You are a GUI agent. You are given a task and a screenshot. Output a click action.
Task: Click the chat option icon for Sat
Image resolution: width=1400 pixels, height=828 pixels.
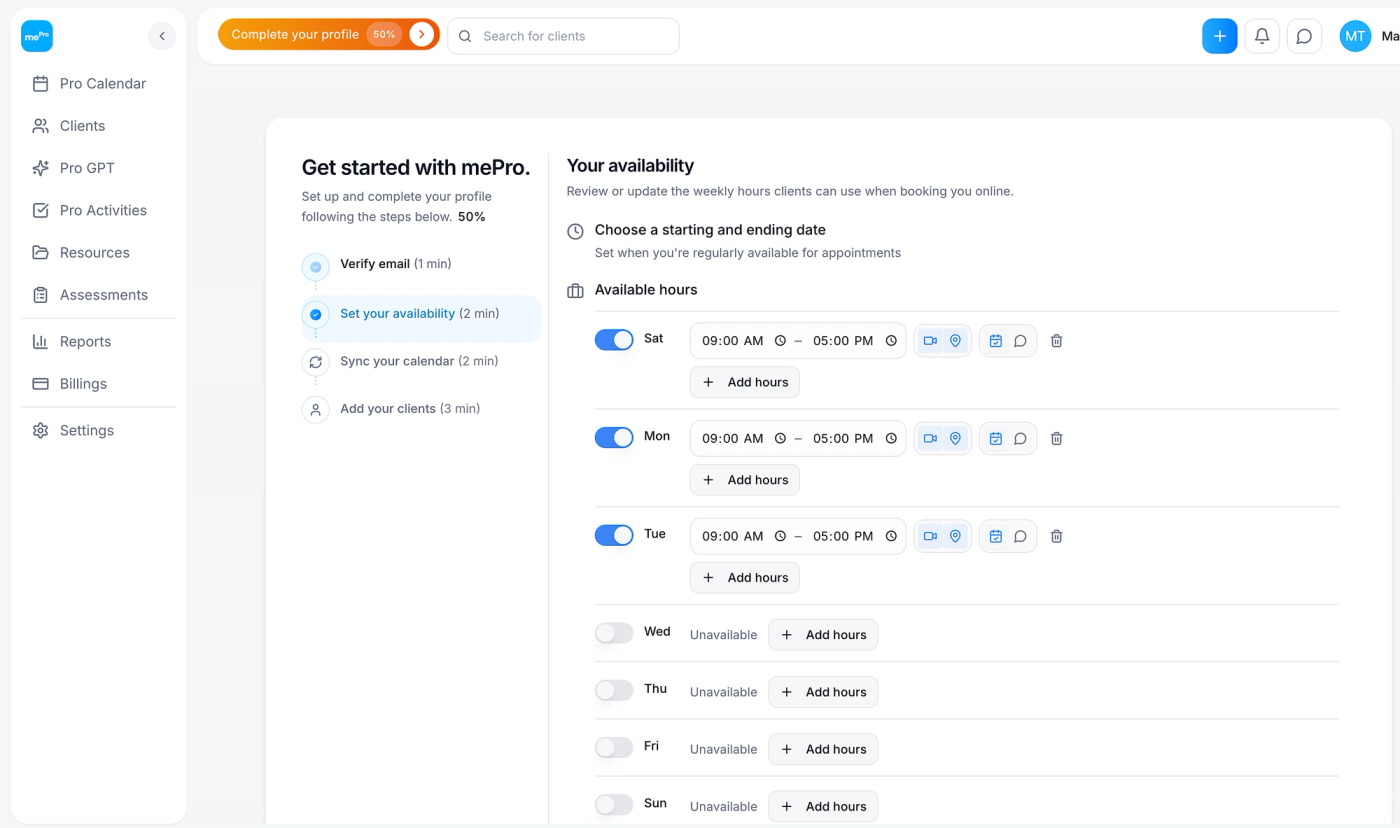coord(1020,341)
